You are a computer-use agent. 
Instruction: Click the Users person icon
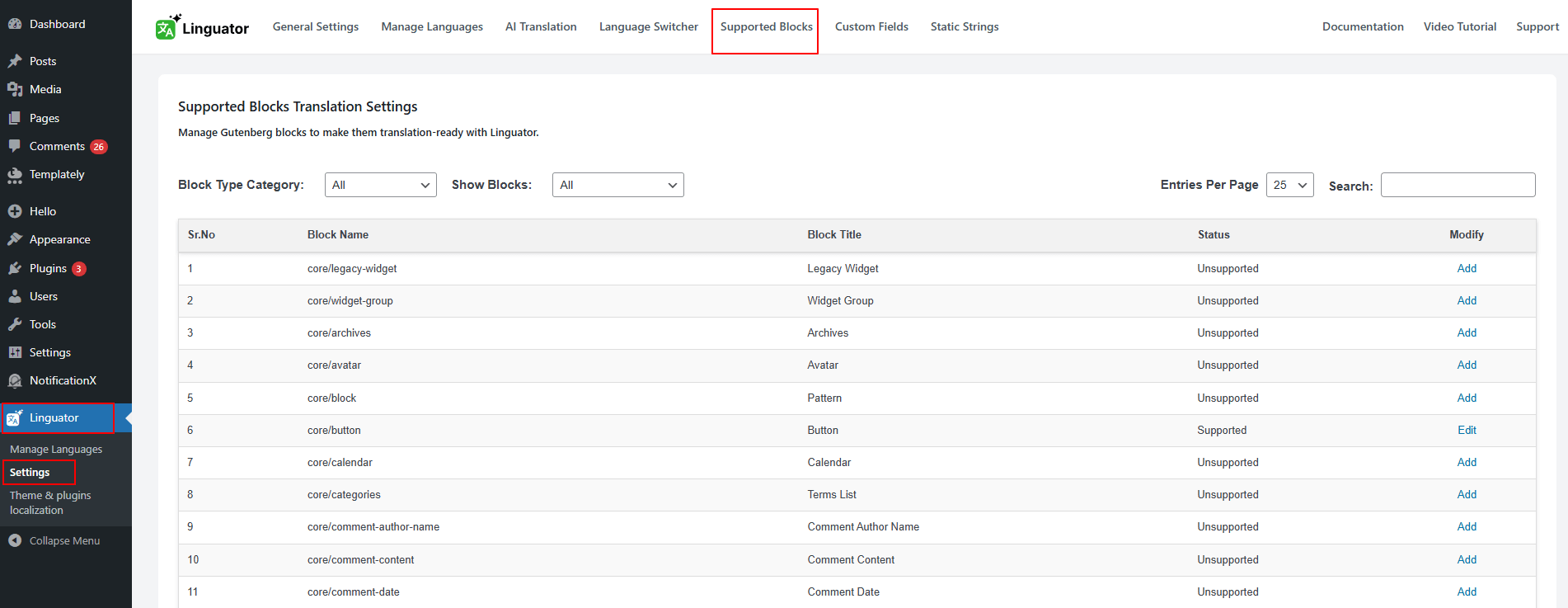[15, 296]
